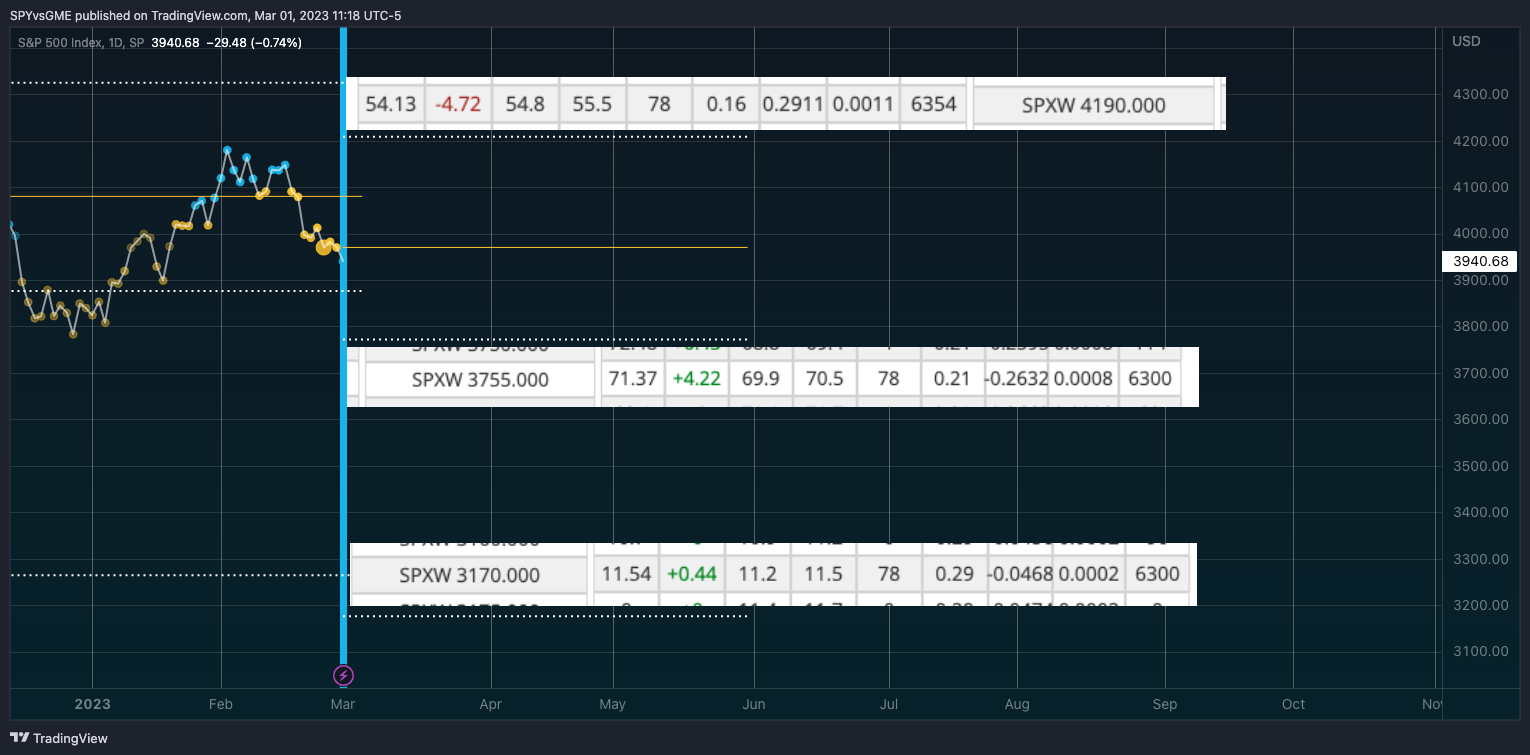Screen dimensions: 1530x755
Task: Click the orange horizontal price line
Action: point(186,196)
